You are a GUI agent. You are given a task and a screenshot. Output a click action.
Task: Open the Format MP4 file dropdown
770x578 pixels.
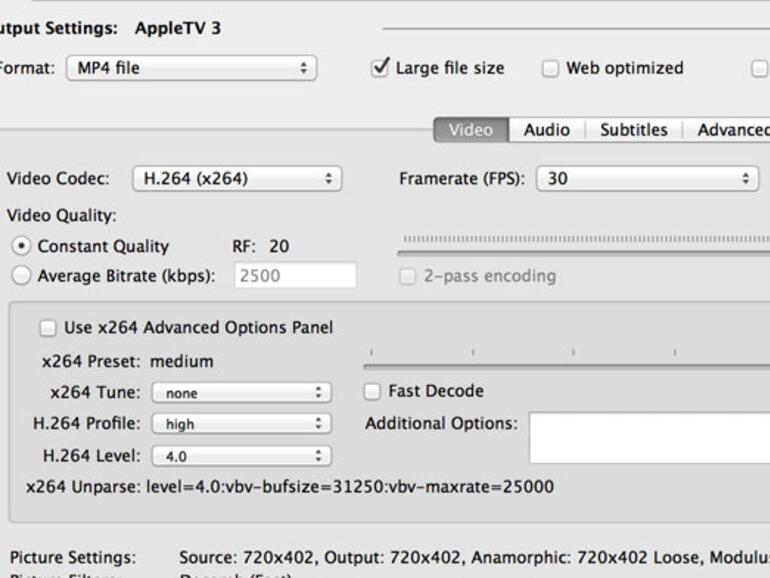(192, 68)
